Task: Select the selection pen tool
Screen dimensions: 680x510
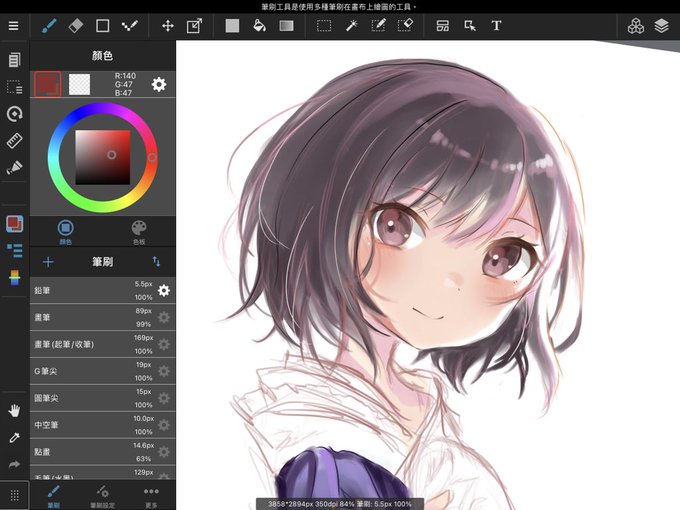Action: click(378, 26)
